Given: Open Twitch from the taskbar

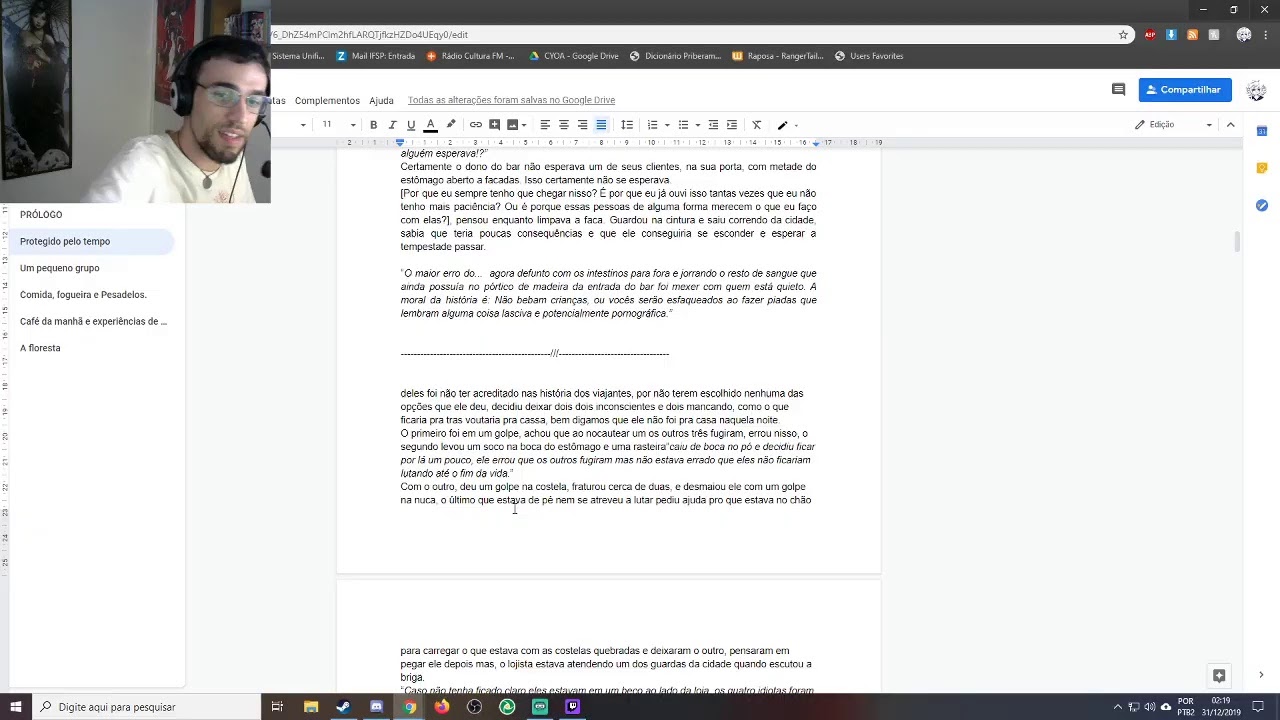Looking at the screenshot, I should [573, 707].
